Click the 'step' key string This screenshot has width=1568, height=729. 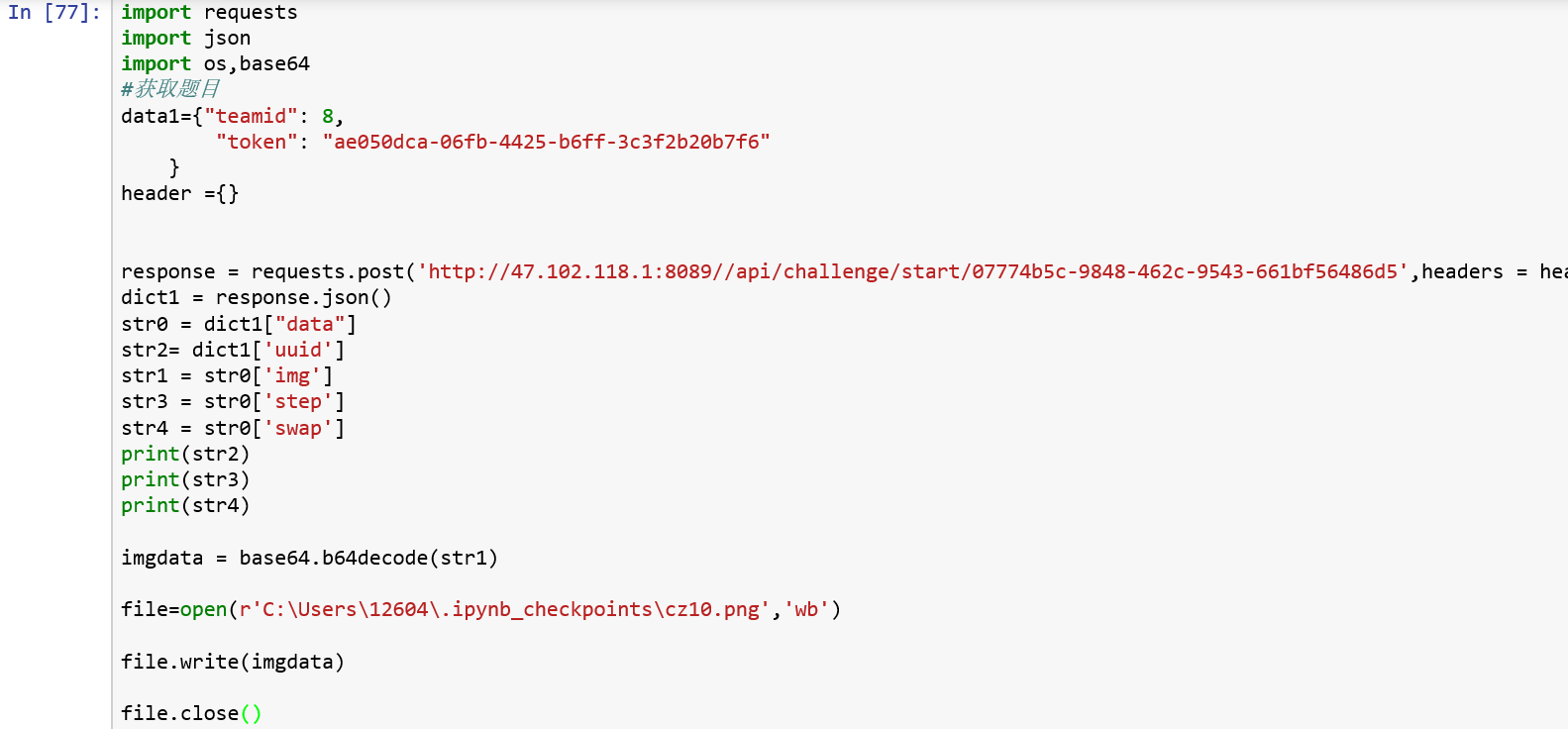point(298,402)
